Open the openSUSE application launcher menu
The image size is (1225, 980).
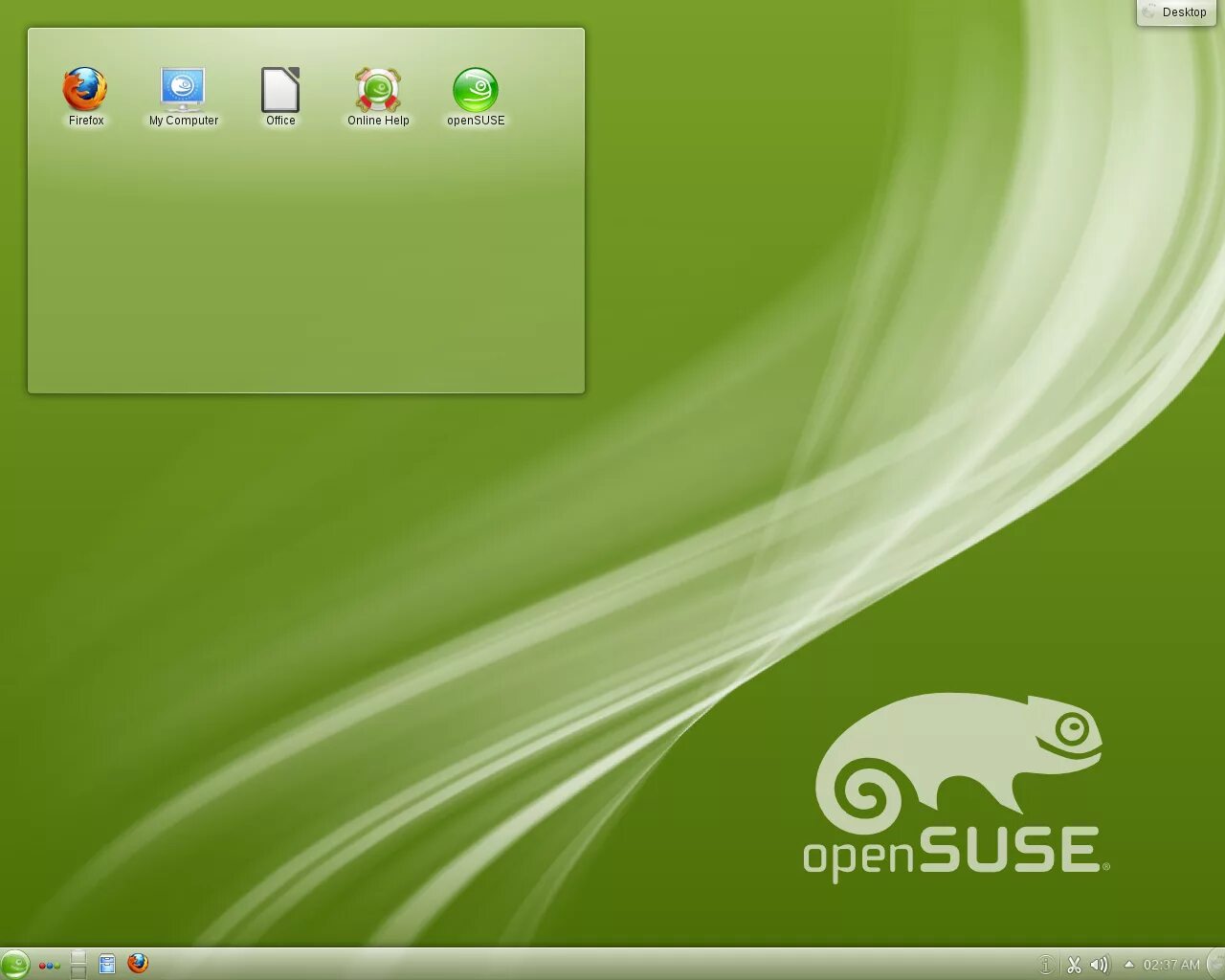[x=15, y=965]
